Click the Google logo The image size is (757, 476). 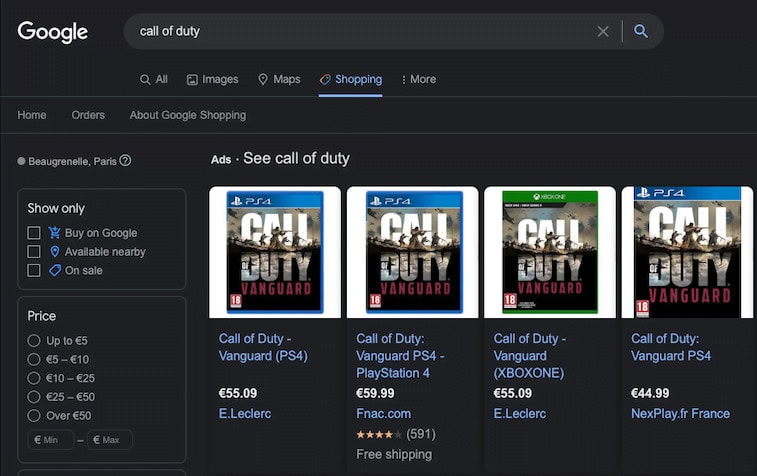(53, 32)
